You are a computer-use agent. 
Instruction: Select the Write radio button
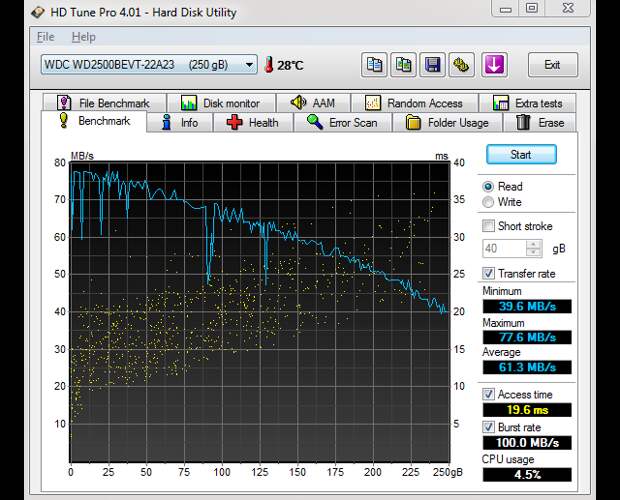click(488, 202)
